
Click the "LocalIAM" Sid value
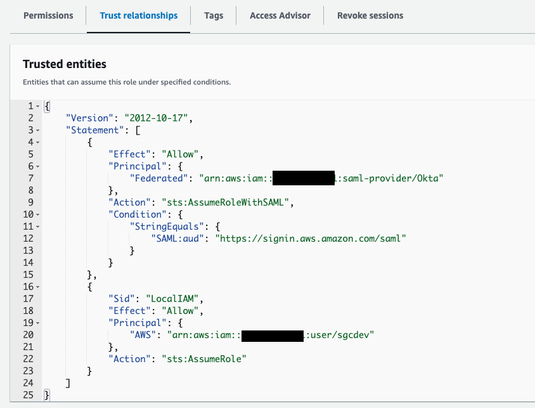pyautogui.click(x=172, y=299)
